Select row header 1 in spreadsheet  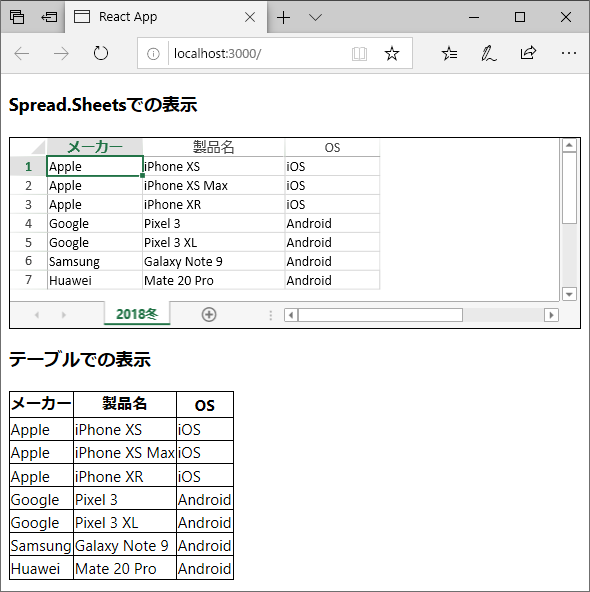click(x=29, y=166)
